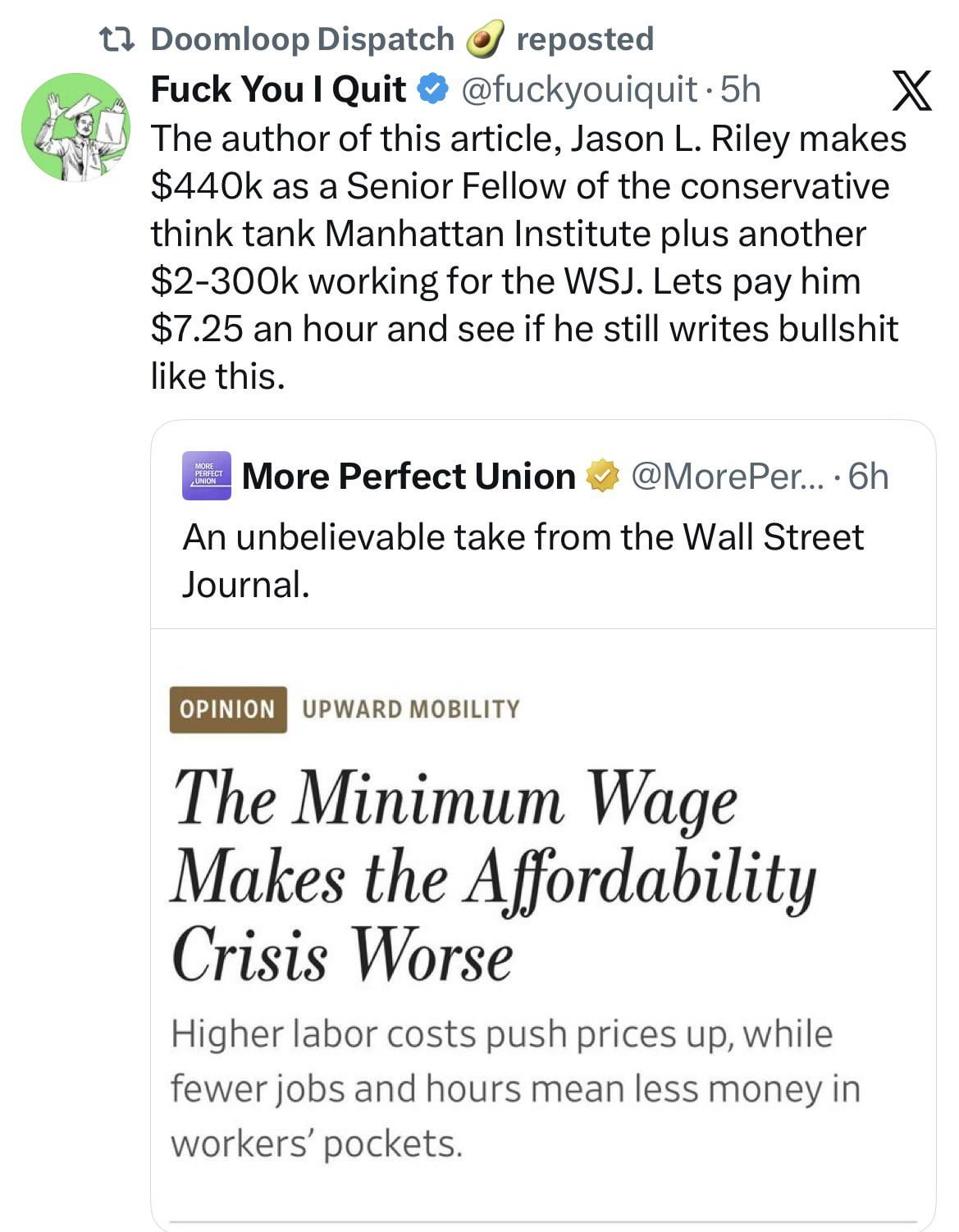Open the Fuck You I Quit profile avatar

[x=75, y=126]
